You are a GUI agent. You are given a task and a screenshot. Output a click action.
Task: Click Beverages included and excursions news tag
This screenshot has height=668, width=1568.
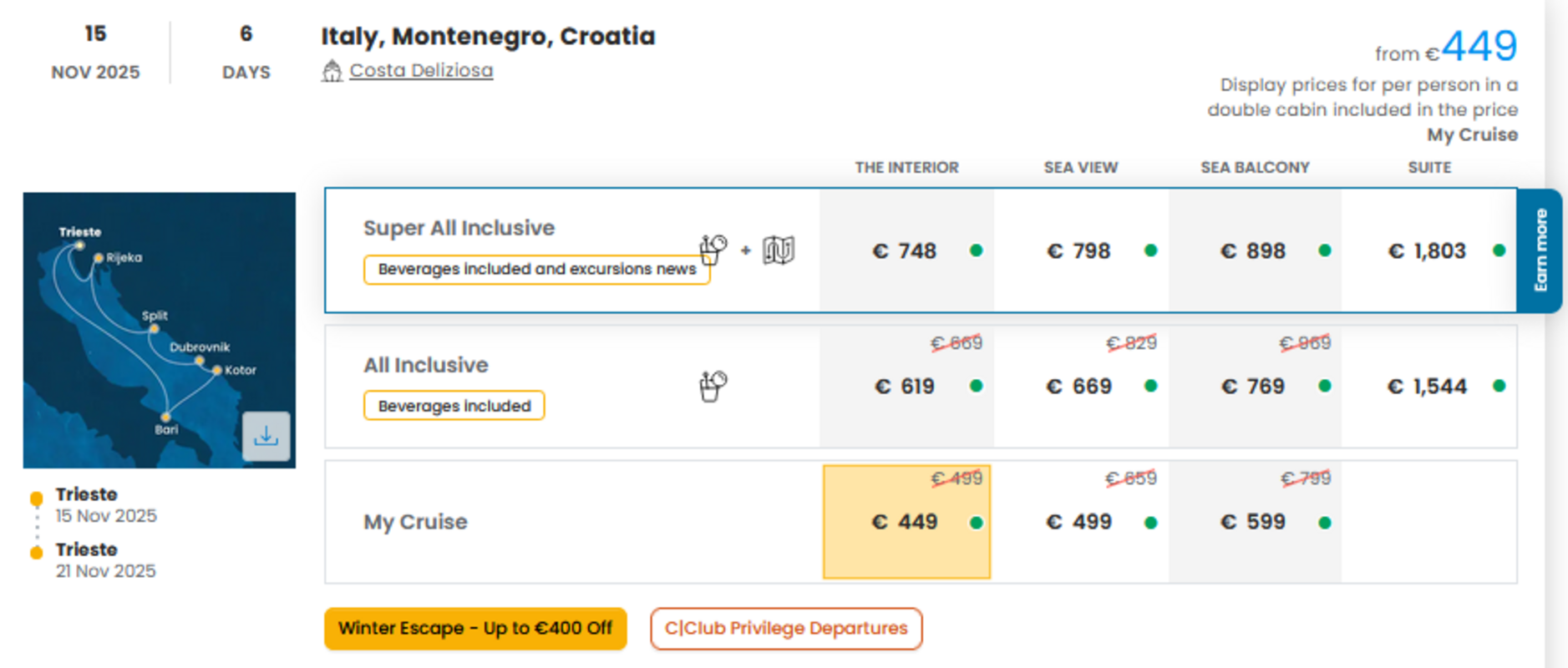(536, 270)
